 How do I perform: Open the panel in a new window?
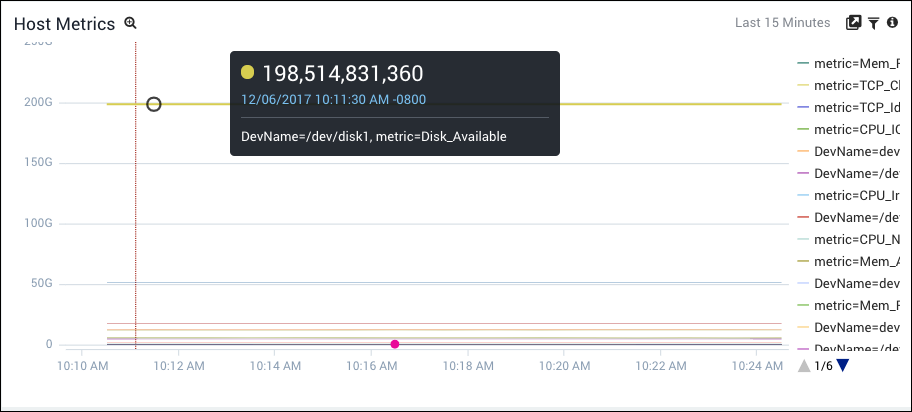pos(853,23)
